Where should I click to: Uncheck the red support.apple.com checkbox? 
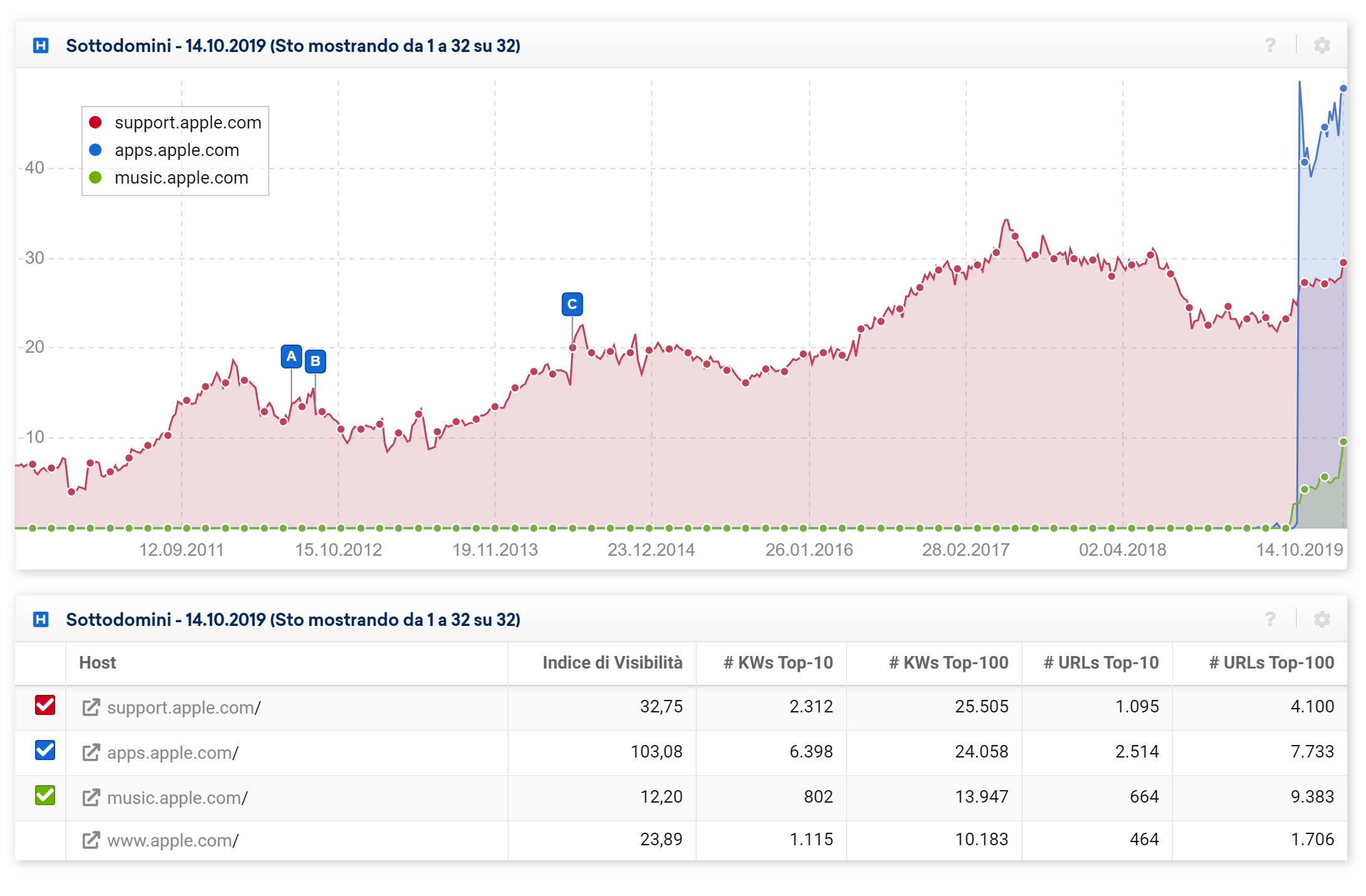click(45, 705)
